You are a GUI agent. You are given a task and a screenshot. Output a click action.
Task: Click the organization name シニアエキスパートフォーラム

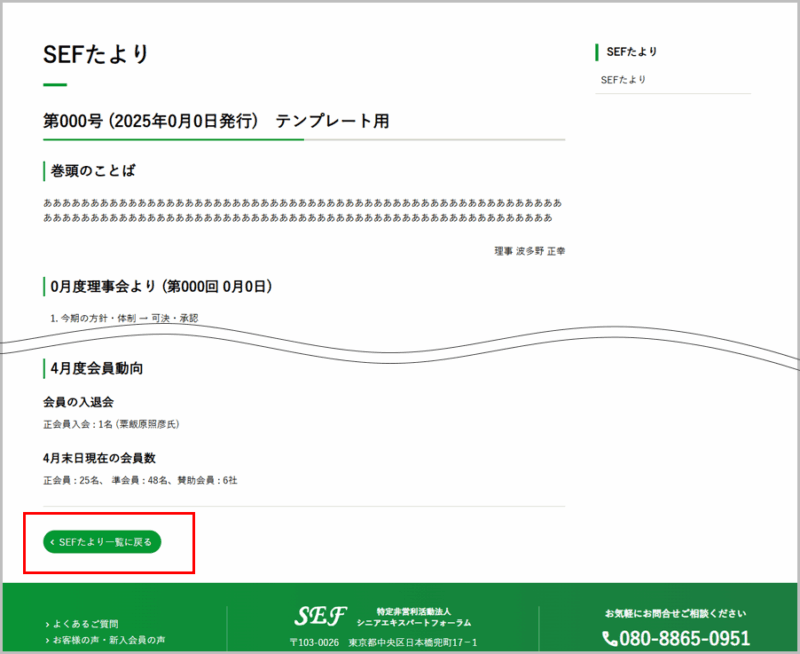414,623
